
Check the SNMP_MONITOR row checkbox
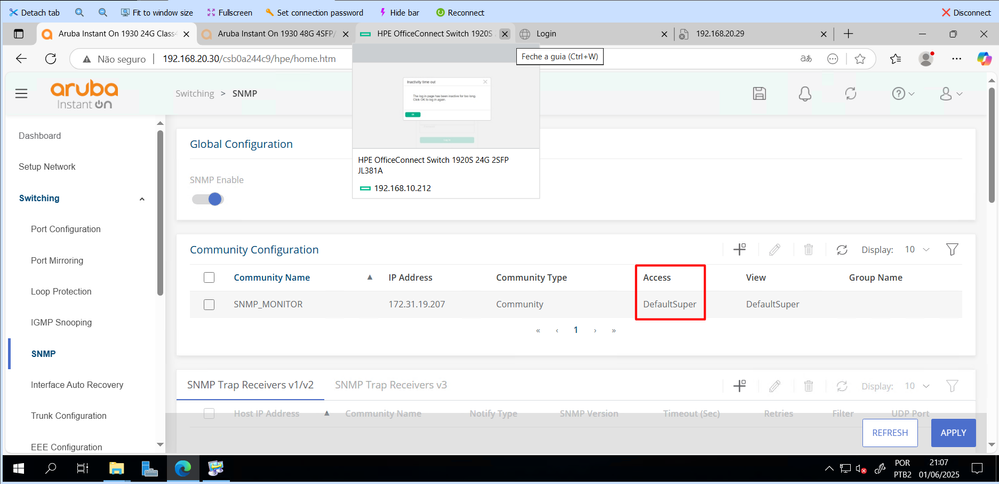tap(209, 304)
